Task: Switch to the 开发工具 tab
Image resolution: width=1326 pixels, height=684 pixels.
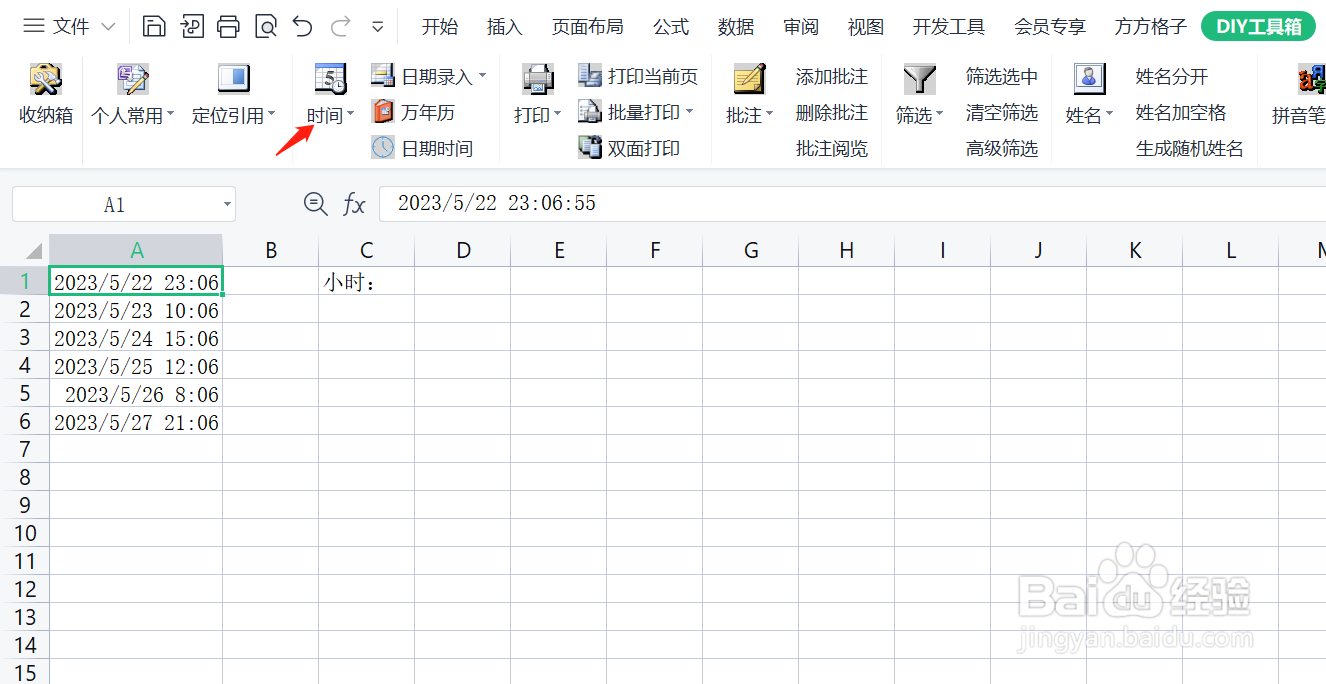Action: 949,27
